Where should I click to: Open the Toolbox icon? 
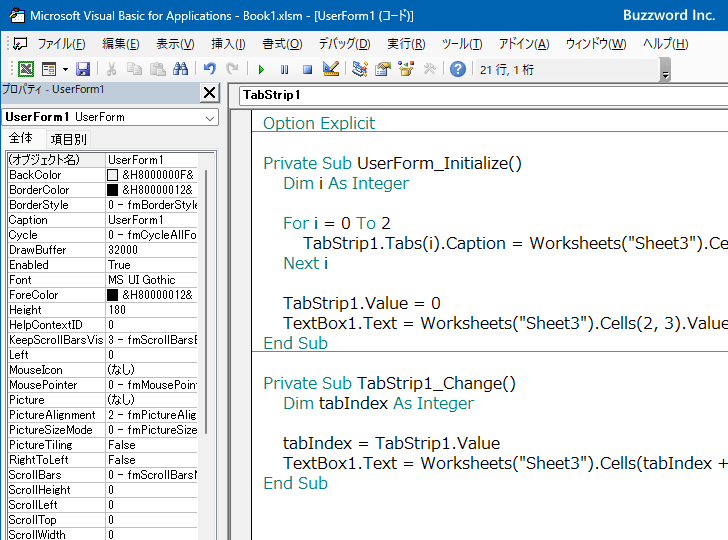click(x=429, y=70)
